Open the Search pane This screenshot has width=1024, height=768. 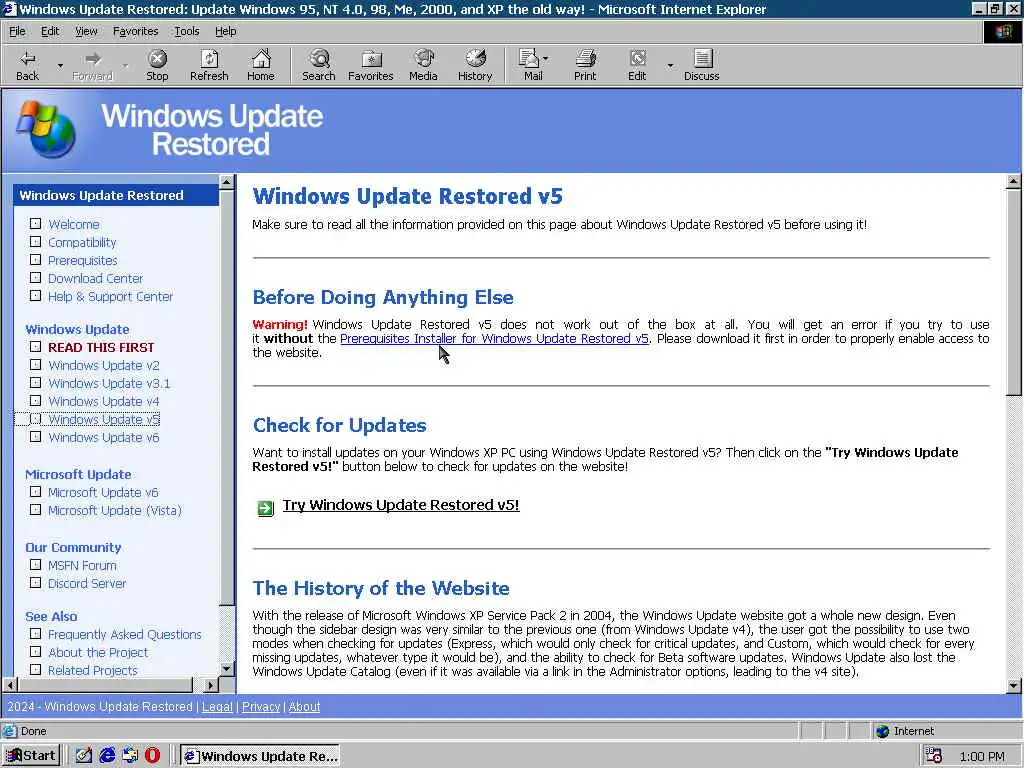pyautogui.click(x=319, y=65)
